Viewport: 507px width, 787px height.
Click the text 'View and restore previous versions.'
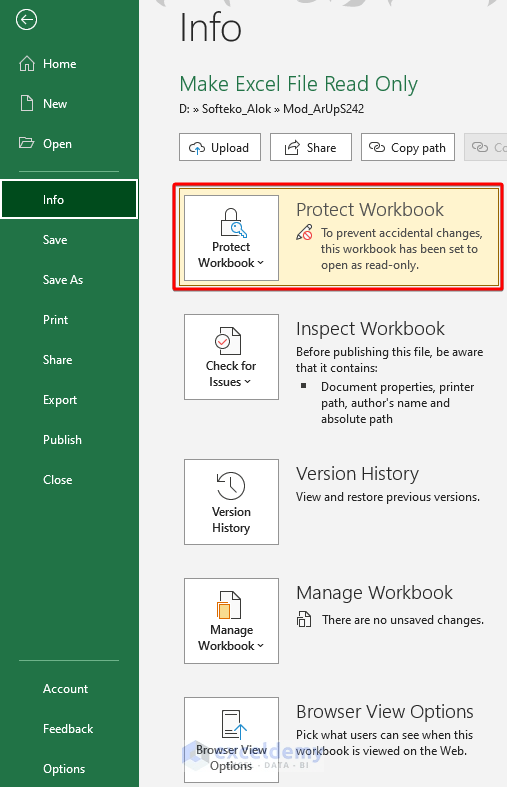tap(388, 497)
